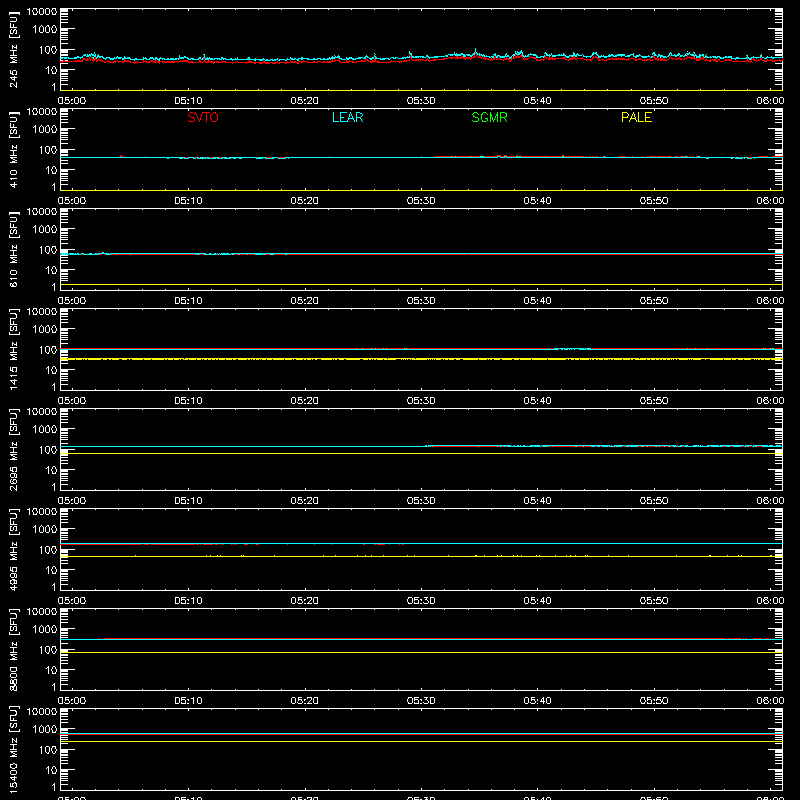Click 05:00 tick label of 1415 MHz panel
This screenshot has width=800, height=800.
[x=72, y=401]
